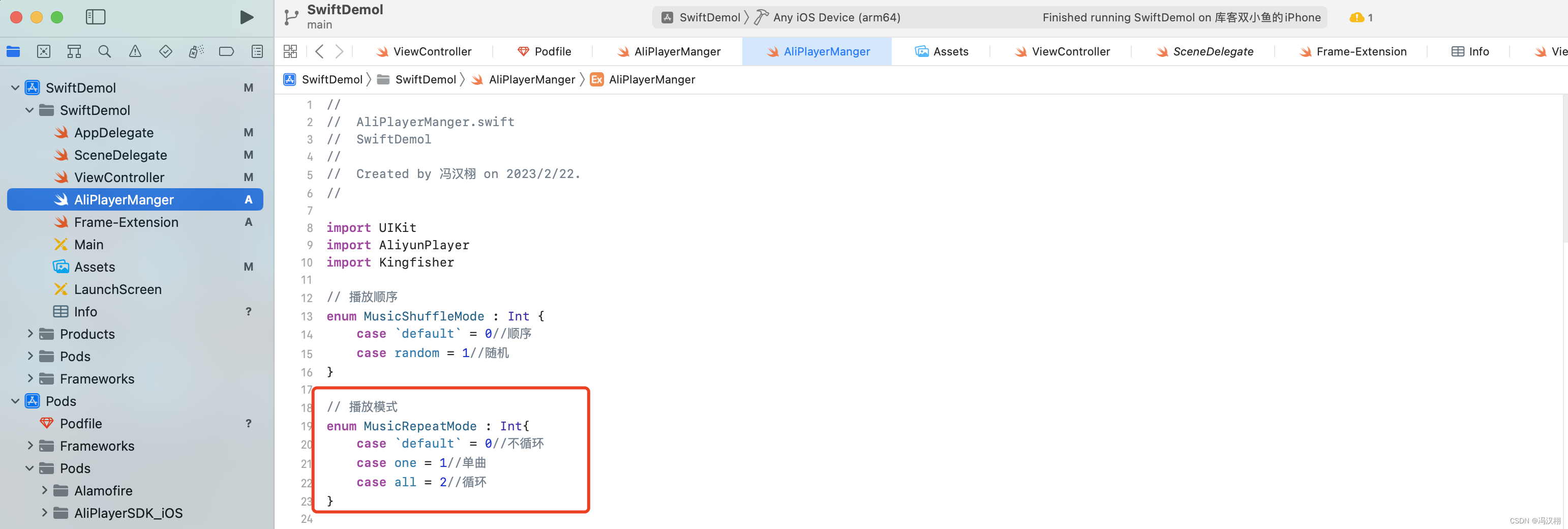Switch to the Info tab
This screenshot has height=529, width=1568.
coord(1470,52)
